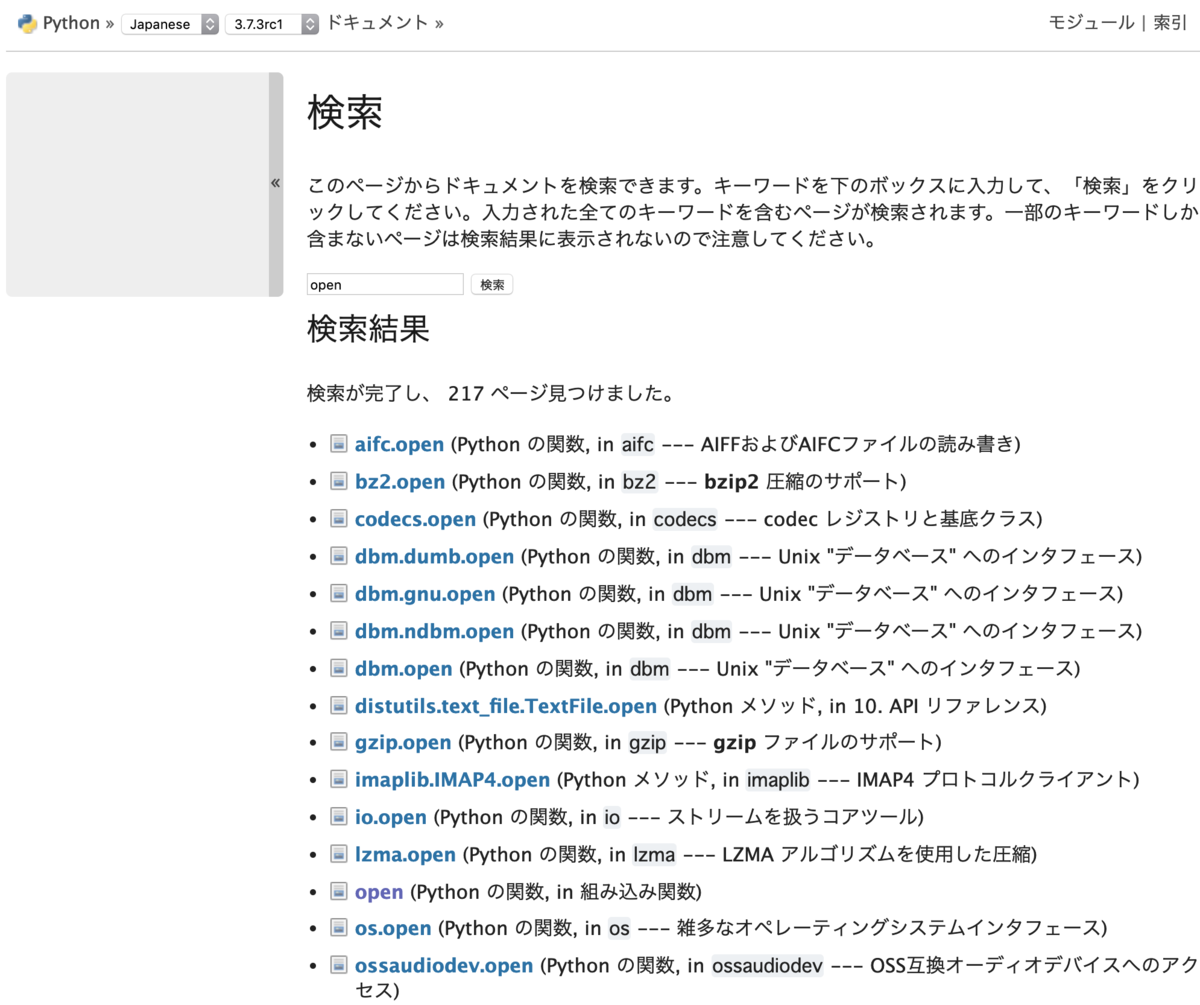Click the 検索結果 heading
The width and height of the screenshot is (1200, 1005).
pyautogui.click(x=369, y=329)
